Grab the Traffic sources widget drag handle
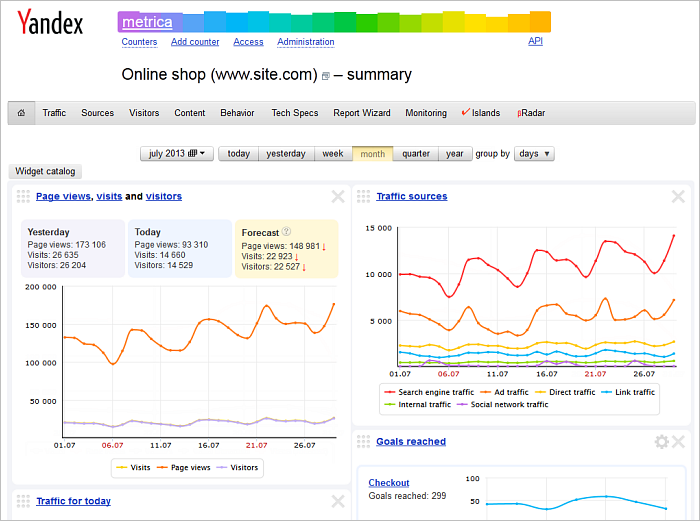Image resolution: width=700 pixels, height=521 pixels. point(363,197)
